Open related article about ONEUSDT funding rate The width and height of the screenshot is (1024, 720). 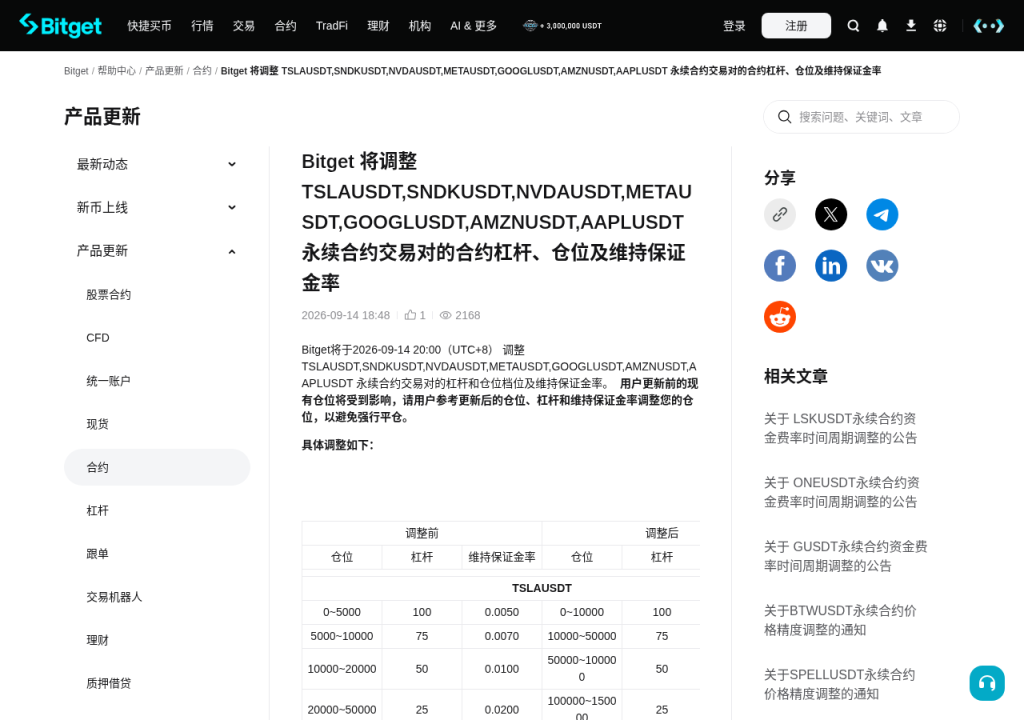(x=842, y=492)
